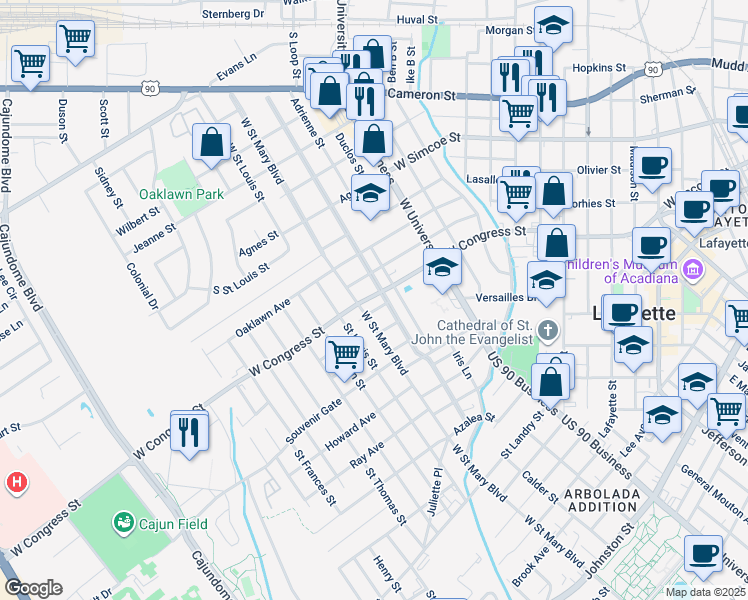Click the Calder St label

pos(540,487)
